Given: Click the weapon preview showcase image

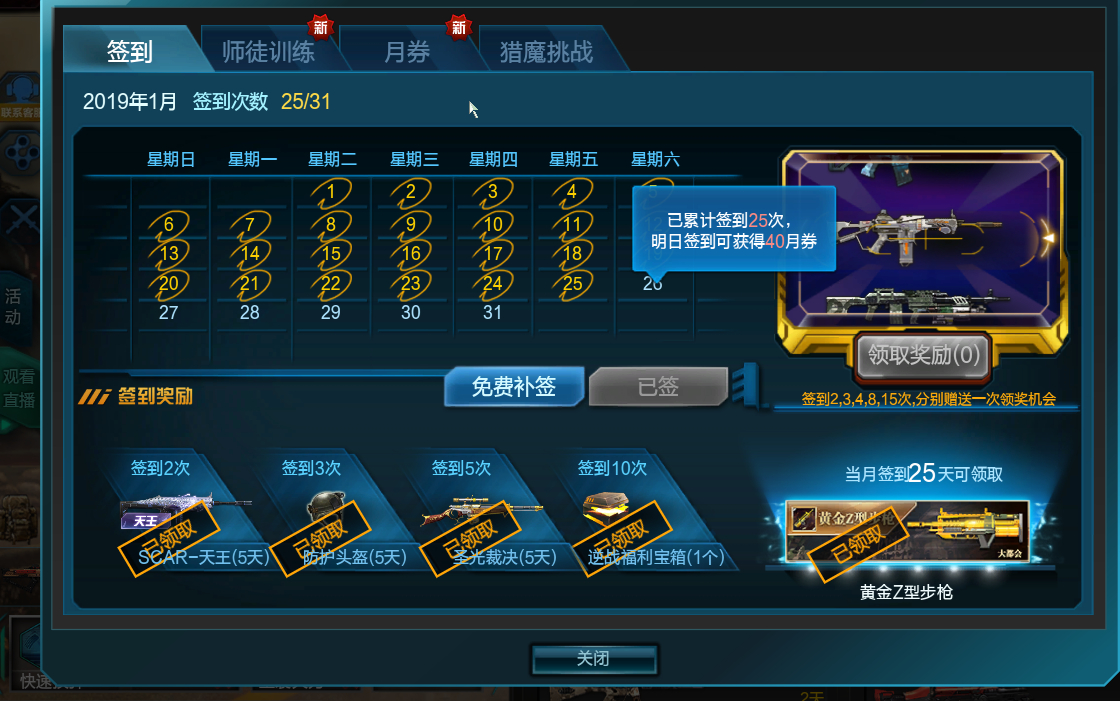Looking at the screenshot, I should pyautogui.click(x=922, y=239).
